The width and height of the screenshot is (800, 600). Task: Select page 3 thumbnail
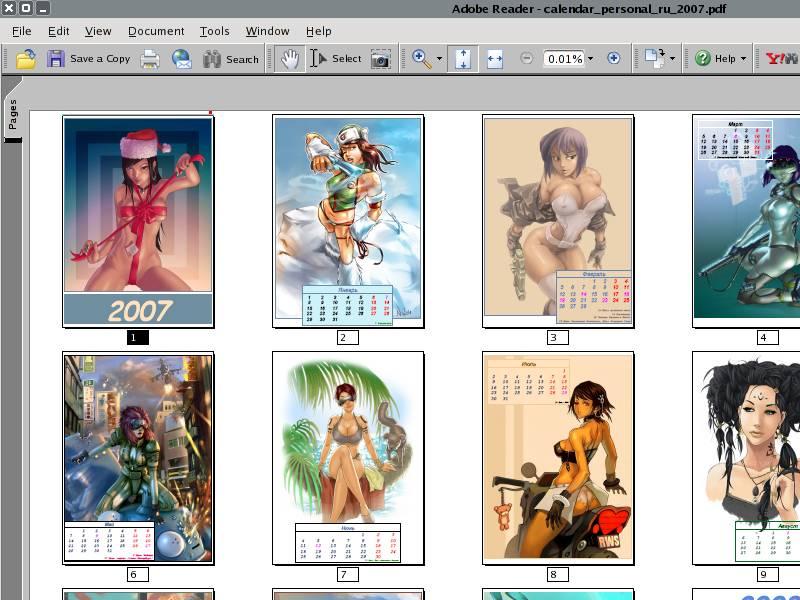(558, 221)
